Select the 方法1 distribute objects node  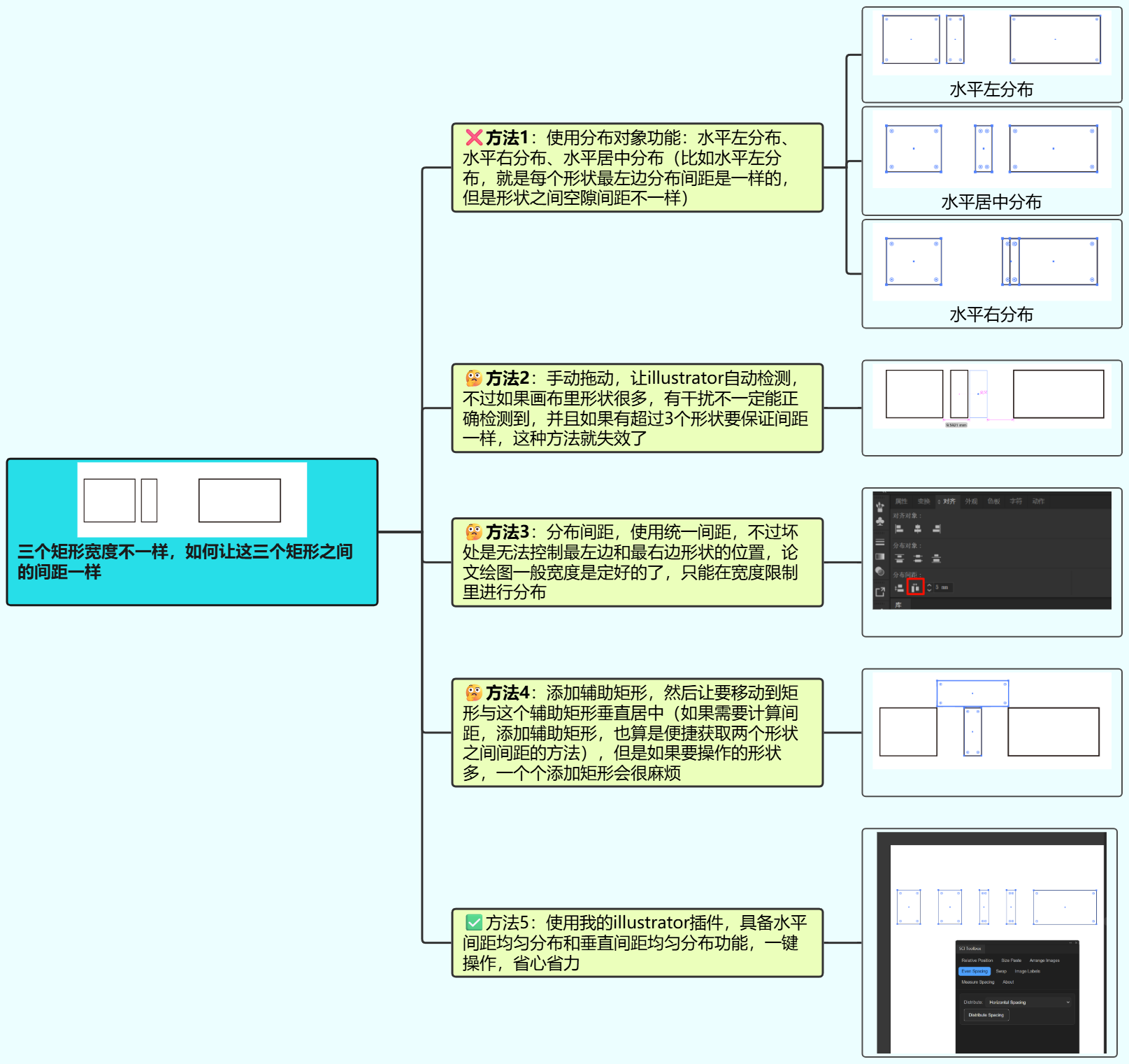638,168
